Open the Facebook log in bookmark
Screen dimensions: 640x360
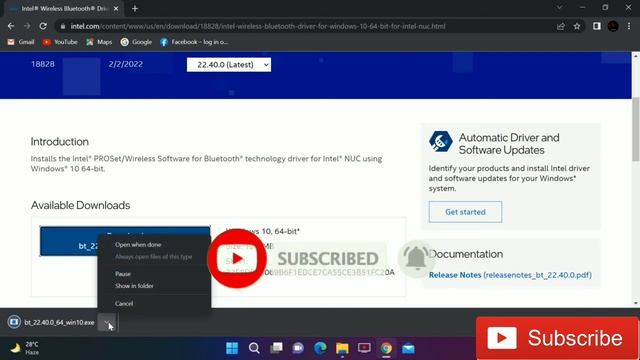(x=194, y=42)
